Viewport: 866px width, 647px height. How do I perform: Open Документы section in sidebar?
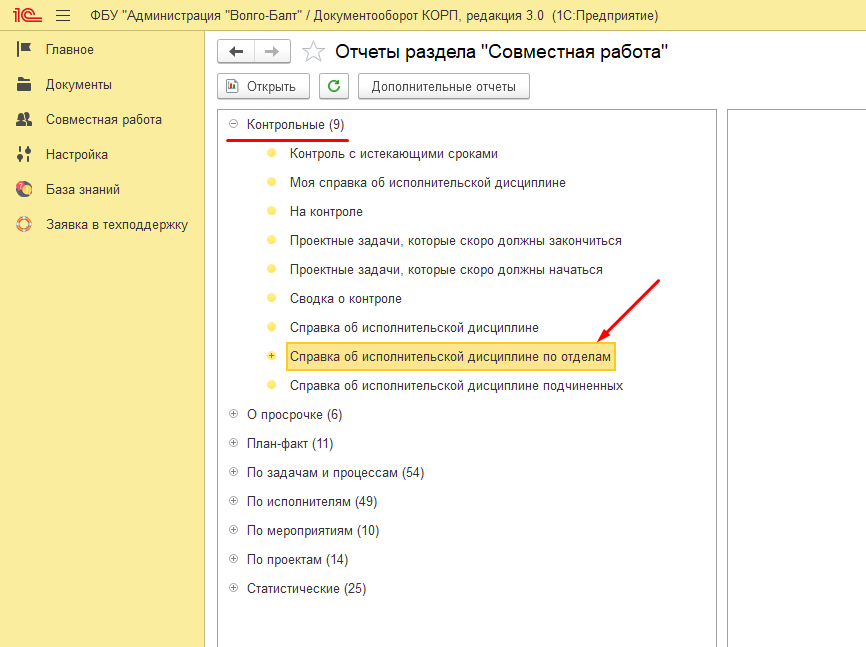tap(78, 85)
